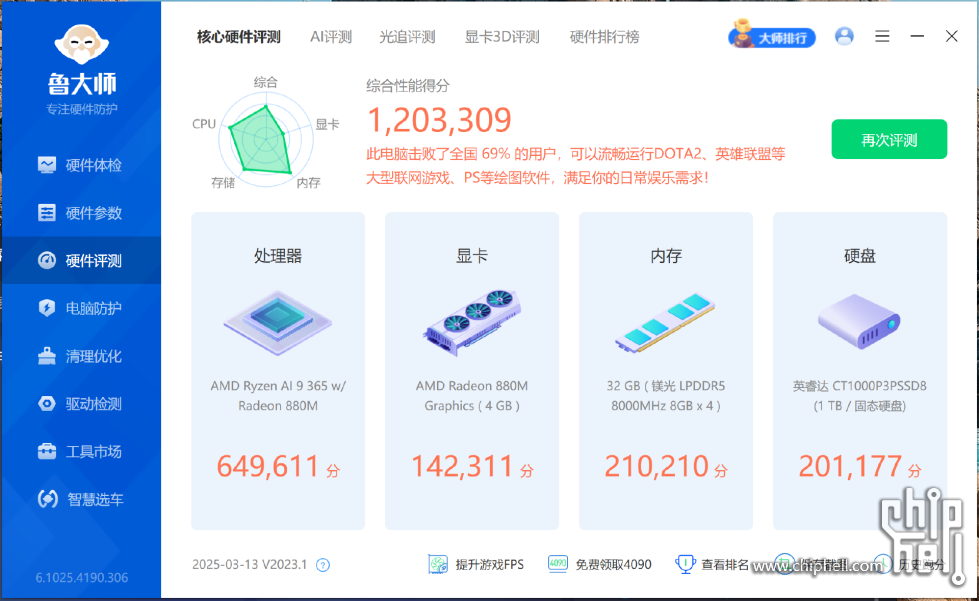Switch to 显卡3D评测 tab

[502, 37]
